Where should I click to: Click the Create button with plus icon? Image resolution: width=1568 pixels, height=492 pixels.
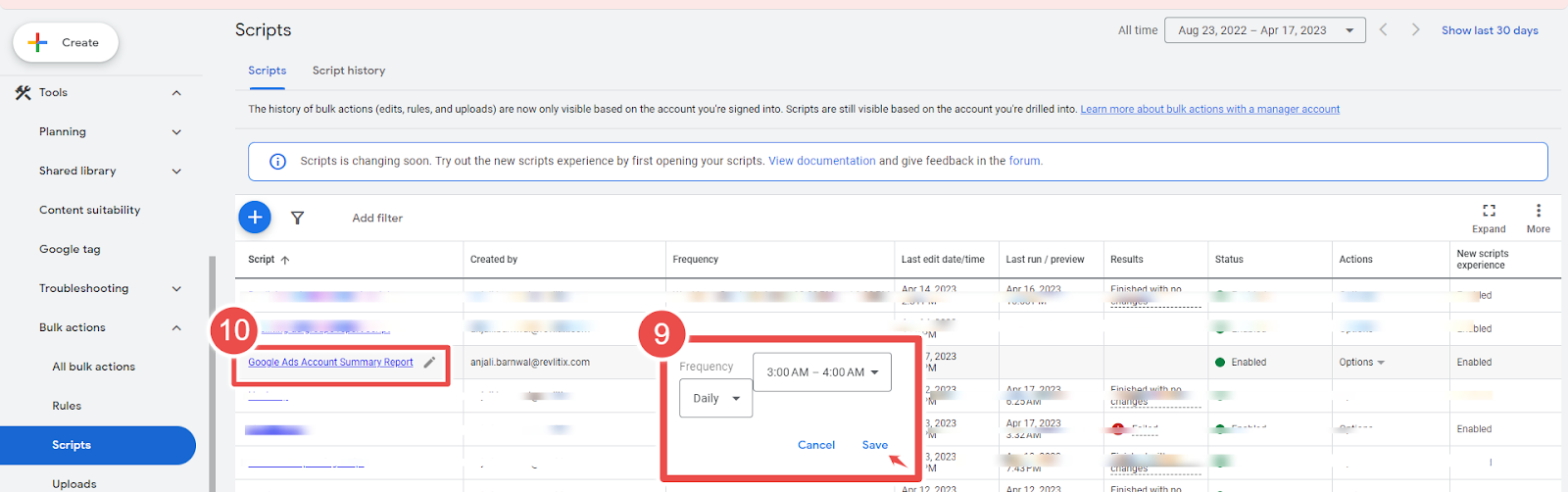point(66,42)
